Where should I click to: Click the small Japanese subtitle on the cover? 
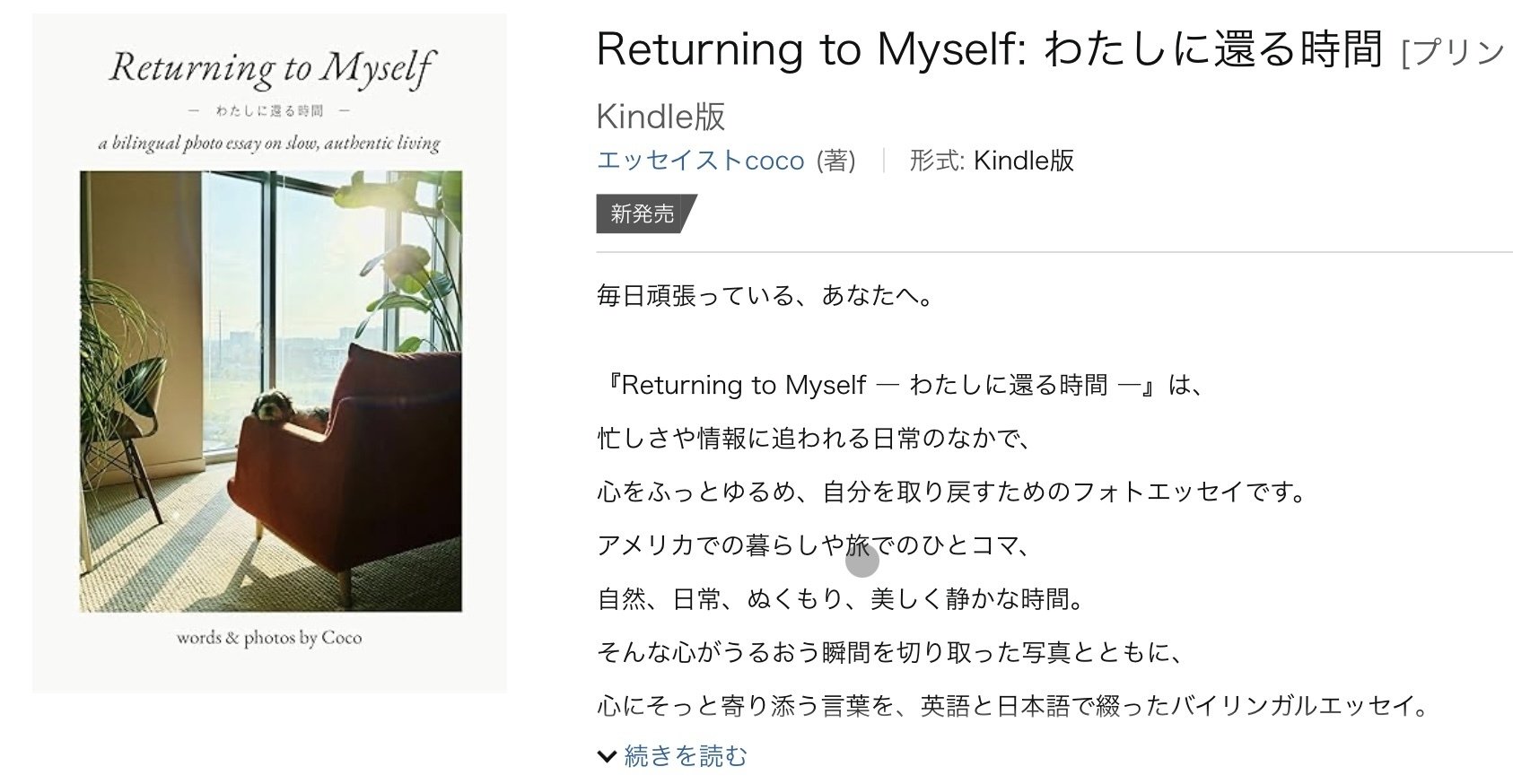click(x=269, y=110)
